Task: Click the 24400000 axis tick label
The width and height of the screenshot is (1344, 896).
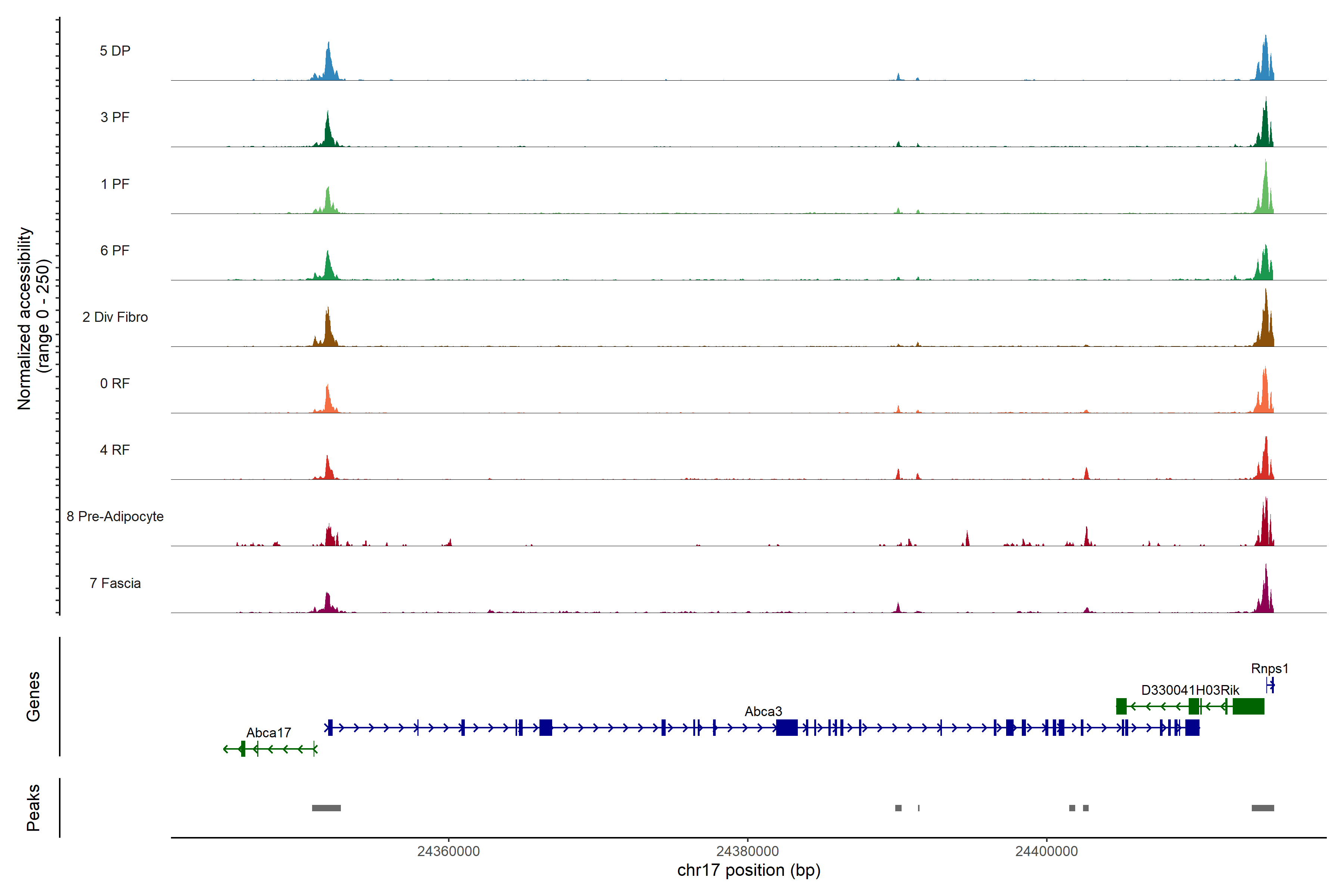Action: [1046, 852]
